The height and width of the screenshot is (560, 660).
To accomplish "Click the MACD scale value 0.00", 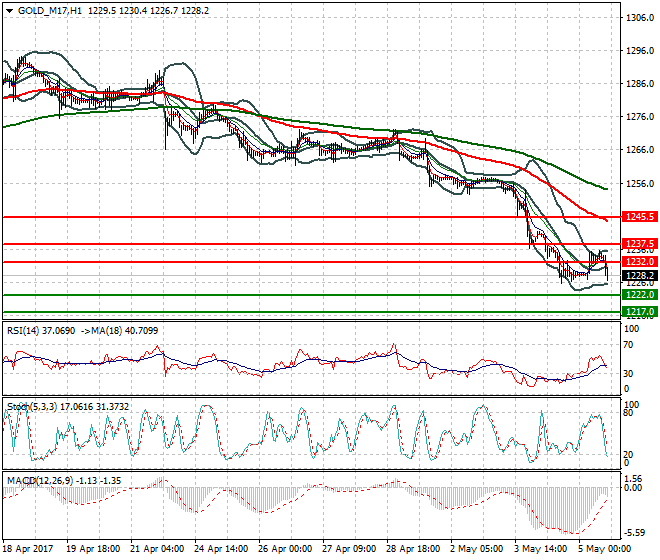I will [634, 488].
